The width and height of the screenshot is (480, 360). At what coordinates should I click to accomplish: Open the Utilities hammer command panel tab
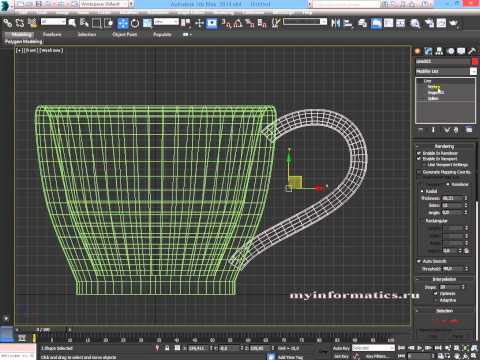pos(472,51)
